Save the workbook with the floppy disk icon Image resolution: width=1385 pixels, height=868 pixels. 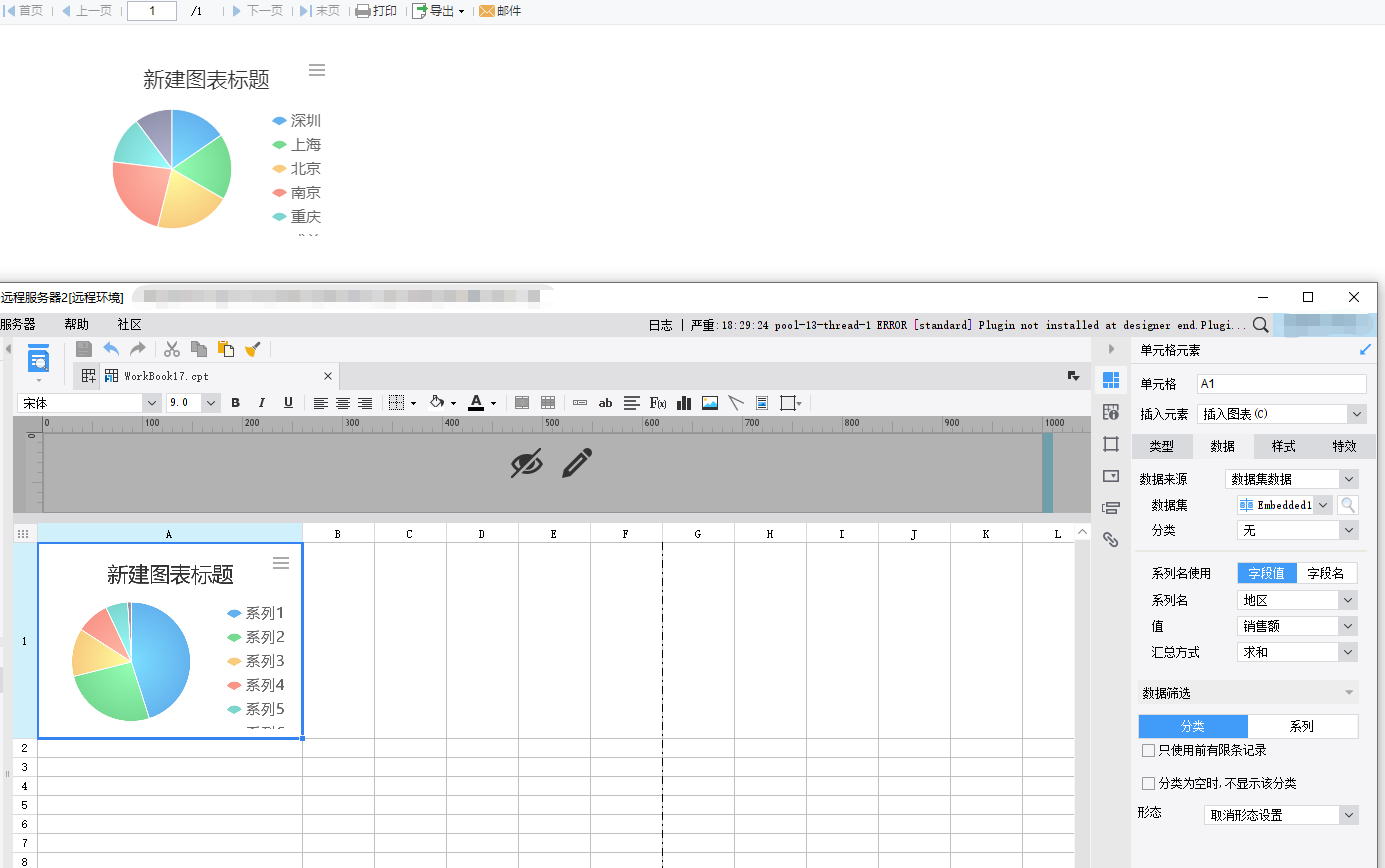(x=84, y=349)
